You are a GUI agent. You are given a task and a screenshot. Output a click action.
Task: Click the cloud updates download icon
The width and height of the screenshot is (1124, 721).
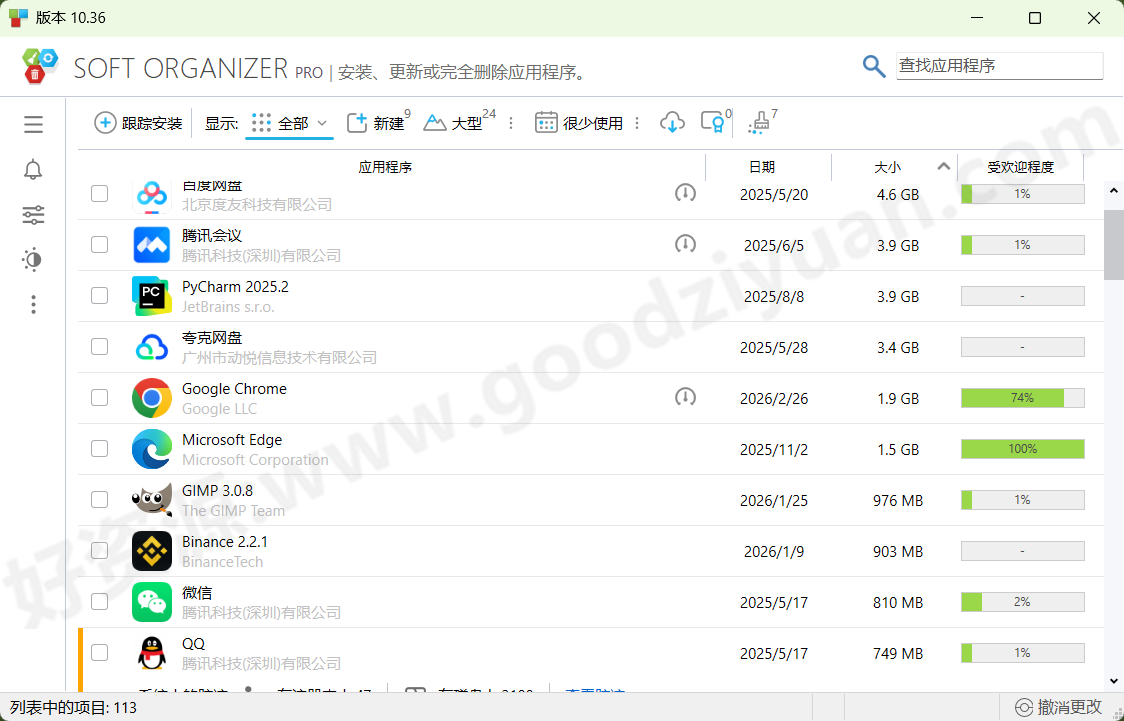pyautogui.click(x=672, y=121)
